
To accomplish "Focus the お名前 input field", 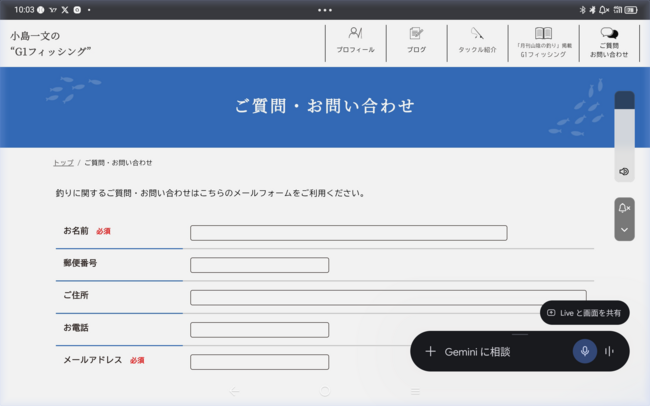I will 349,233.
